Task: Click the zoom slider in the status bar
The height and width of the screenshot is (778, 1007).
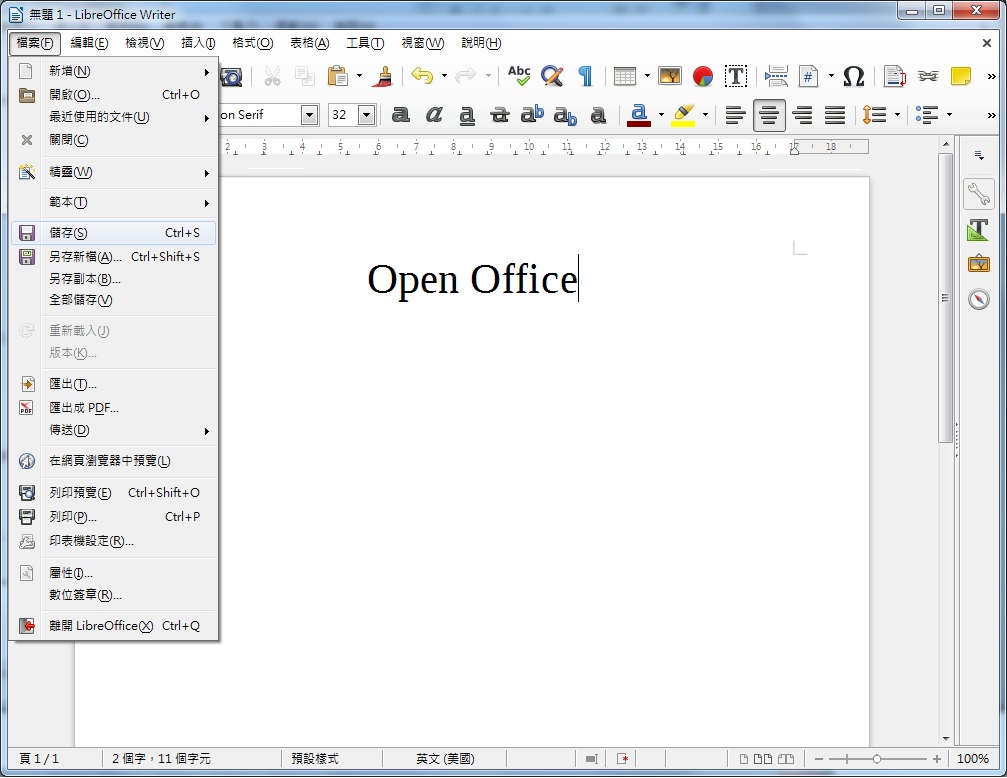Action: click(x=877, y=759)
